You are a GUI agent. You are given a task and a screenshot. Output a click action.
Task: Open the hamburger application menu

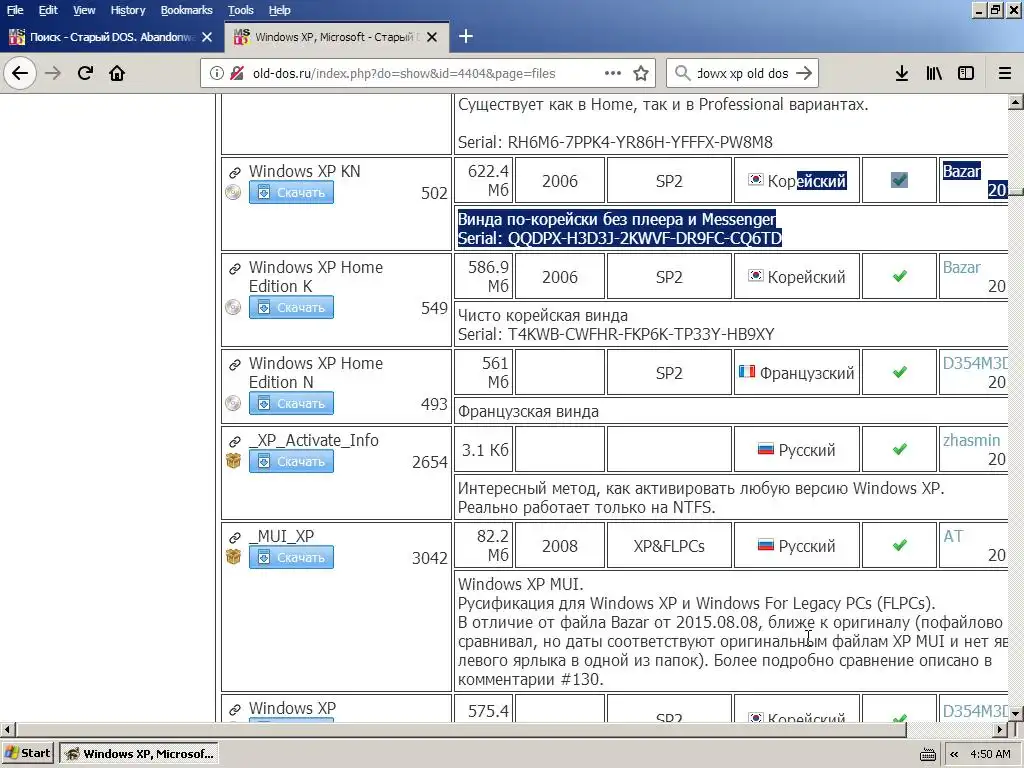coord(1004,73)
